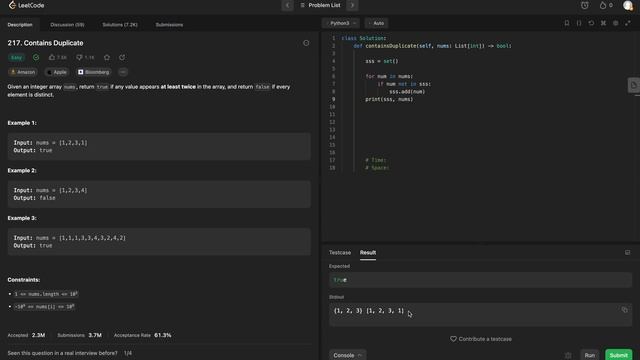Go to the next problem arrow
The image size is (640, 360).
352,5
